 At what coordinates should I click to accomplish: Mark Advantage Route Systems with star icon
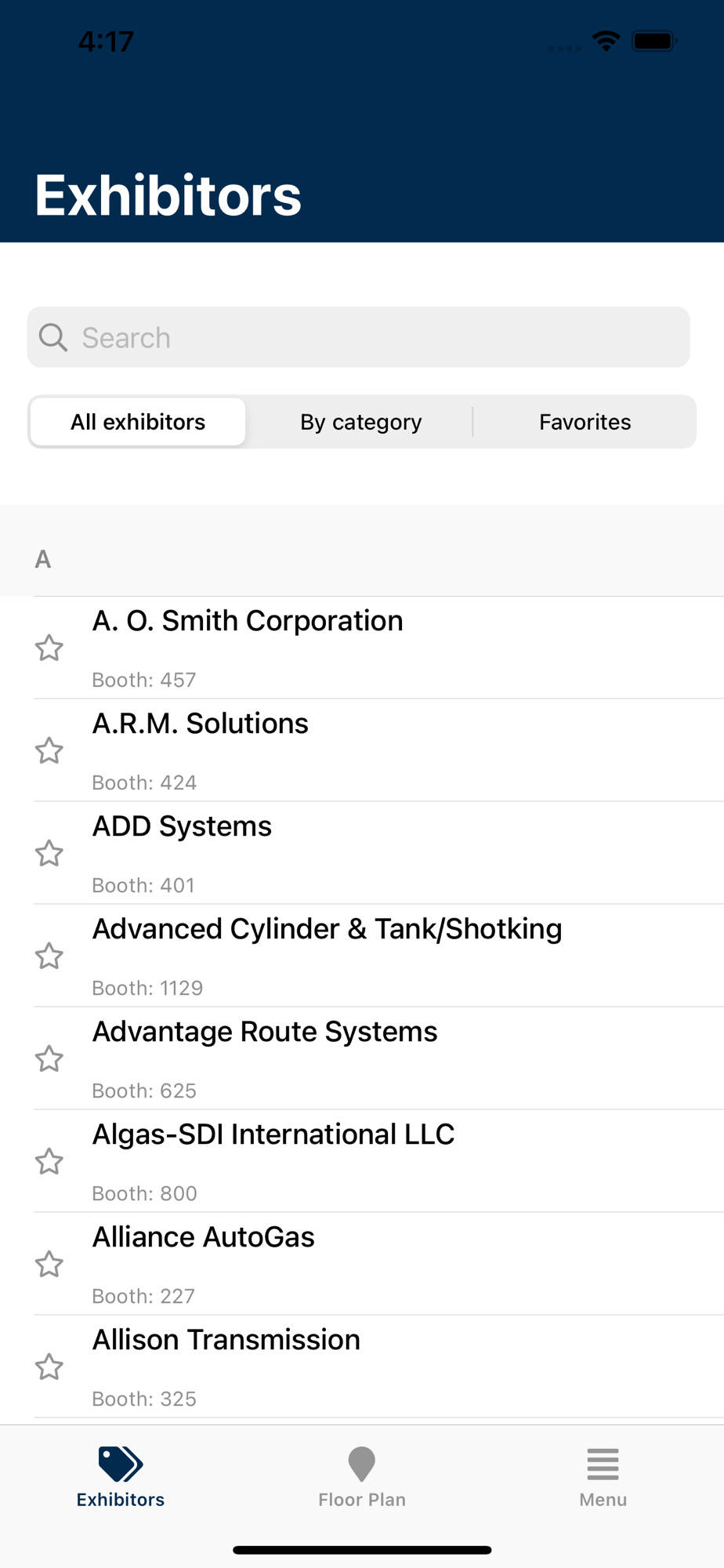(x=49, y=1058)
